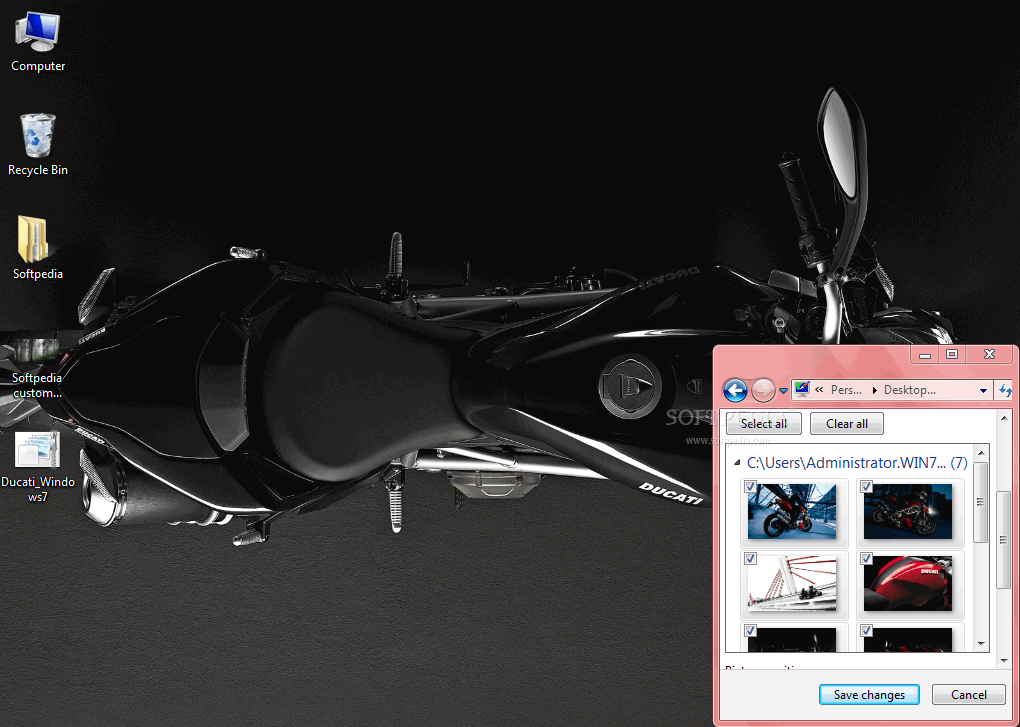Click the Pers... breadcrumb segment
The image size is (1020, 727).
(846, 390)
